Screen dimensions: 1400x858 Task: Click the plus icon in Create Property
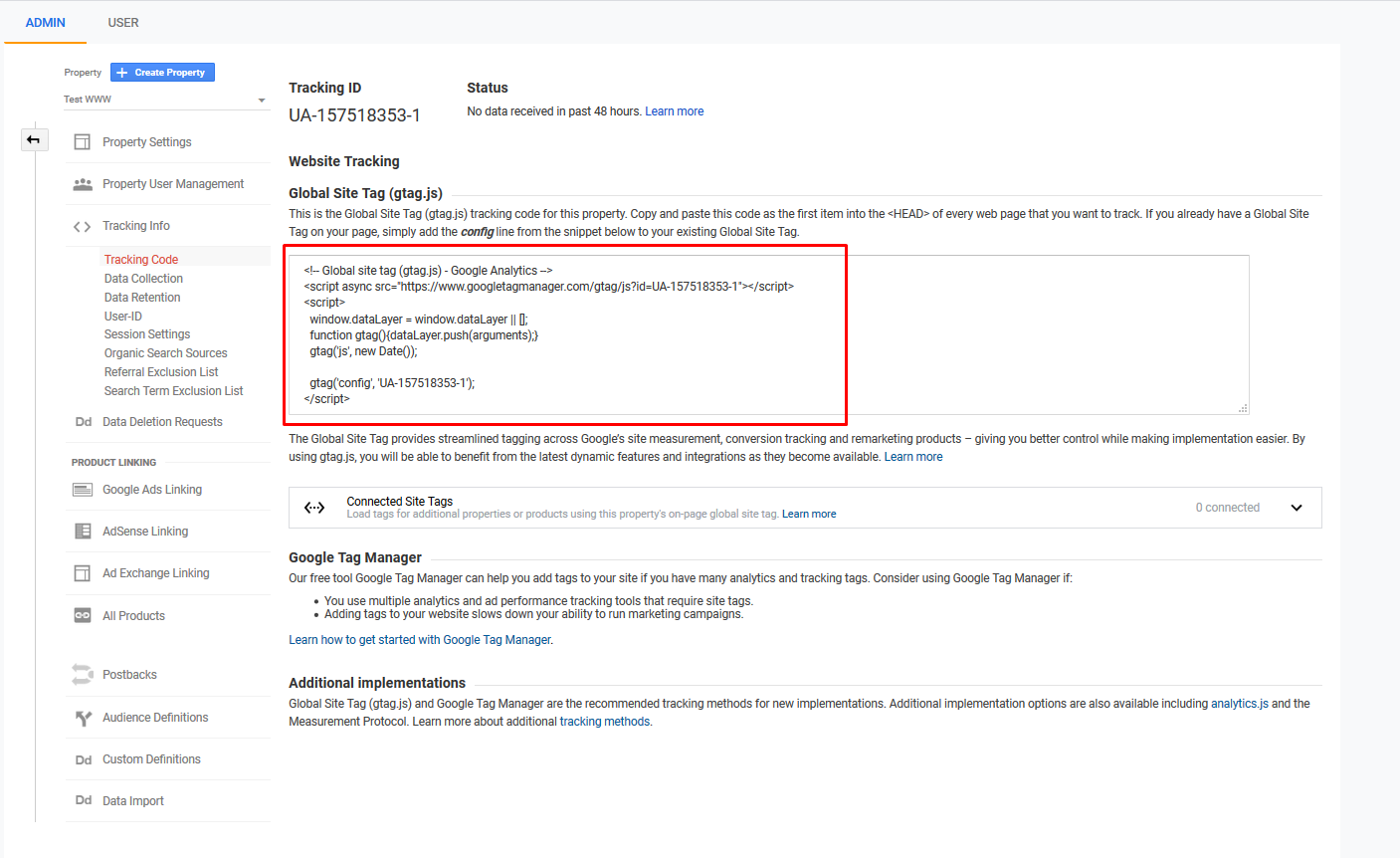[122, 73]
